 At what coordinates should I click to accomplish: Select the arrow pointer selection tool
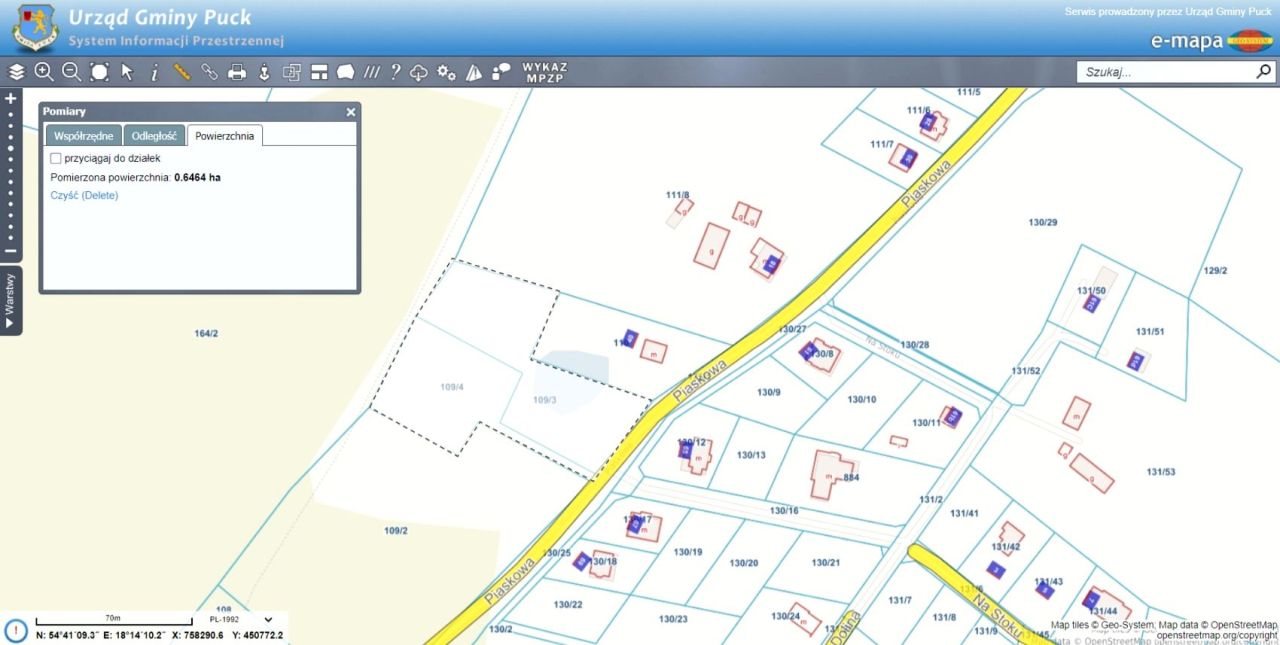coord(127,72)
